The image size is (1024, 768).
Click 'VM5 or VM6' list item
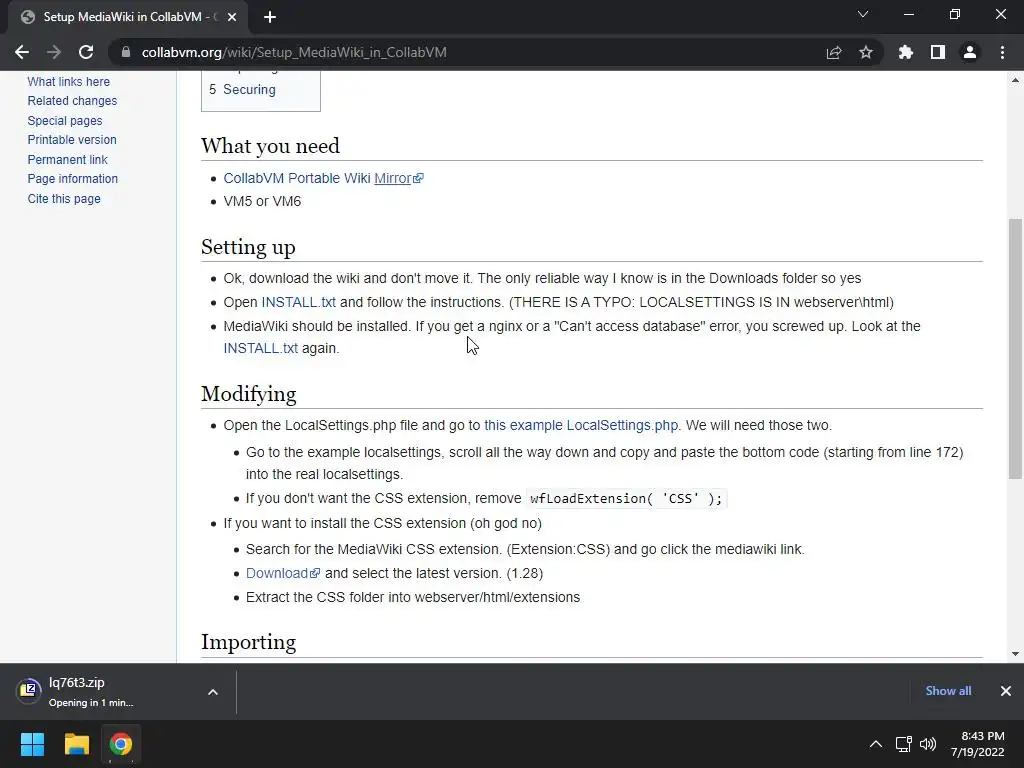(x=262, y=201)
